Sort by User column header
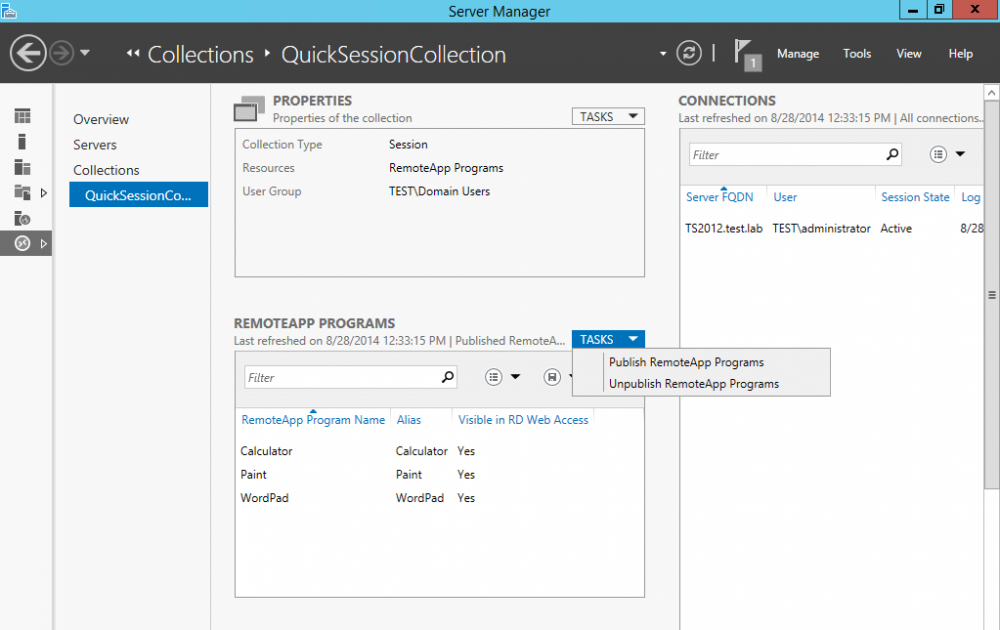The height and width of the screenshot is (630, 1000). tap(785, 197)
